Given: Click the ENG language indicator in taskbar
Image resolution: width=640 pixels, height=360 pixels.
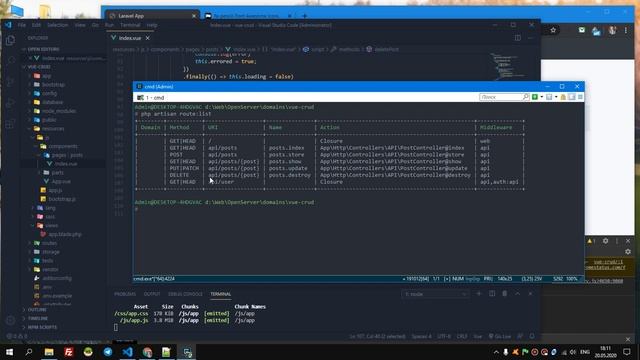Looking at the screenshot, I should coord(585,352).
